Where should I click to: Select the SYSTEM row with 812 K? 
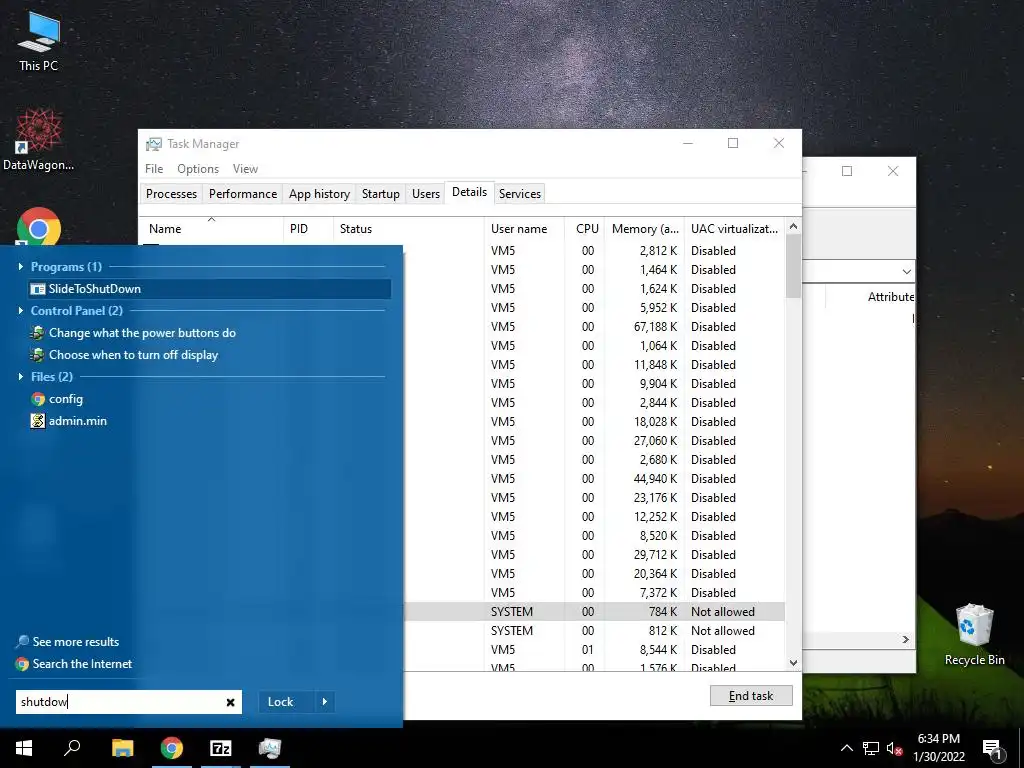point(594,631)
